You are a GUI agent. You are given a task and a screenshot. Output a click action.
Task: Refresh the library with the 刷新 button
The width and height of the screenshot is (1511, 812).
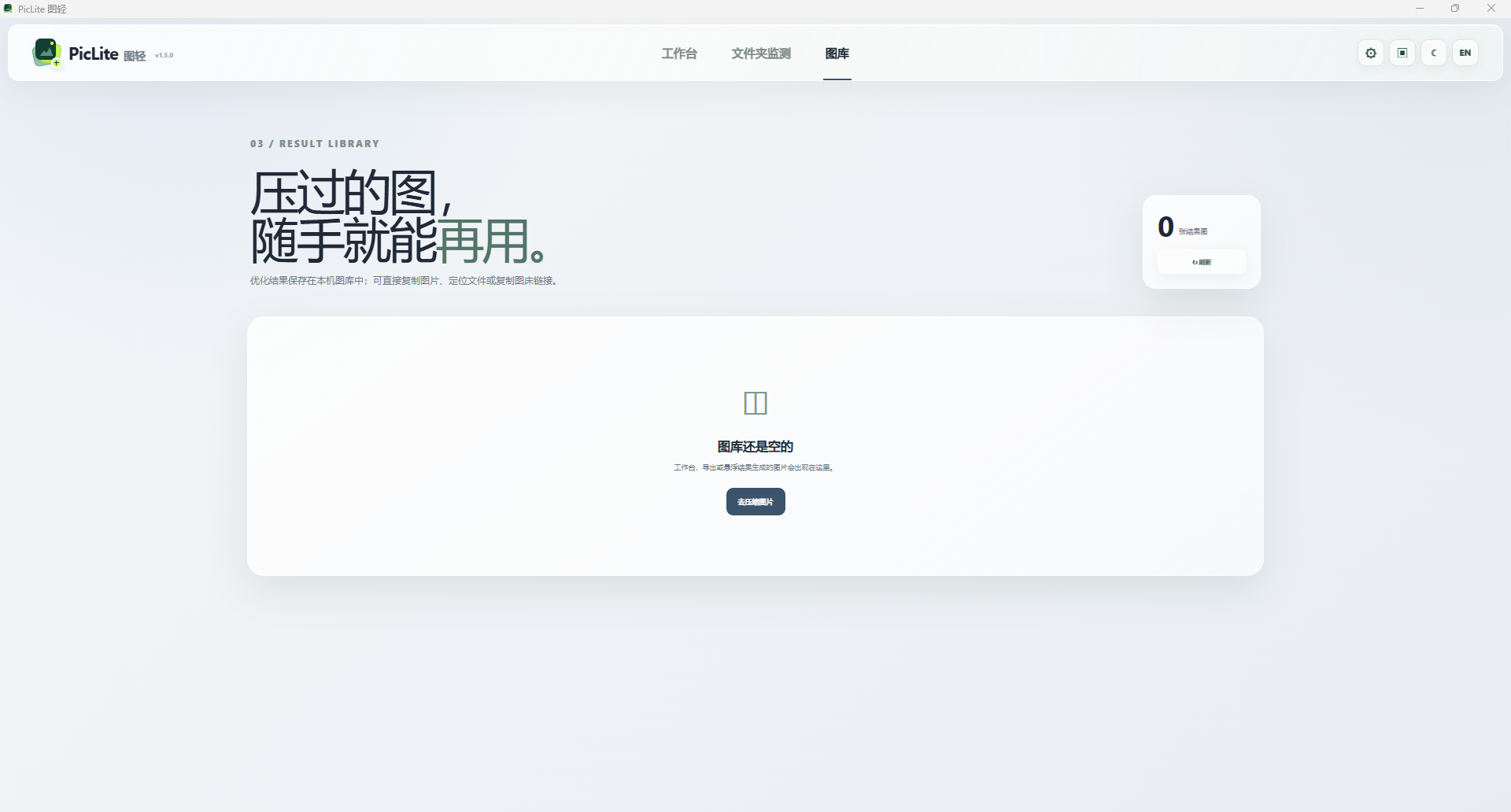click(x=1202, y=262)
